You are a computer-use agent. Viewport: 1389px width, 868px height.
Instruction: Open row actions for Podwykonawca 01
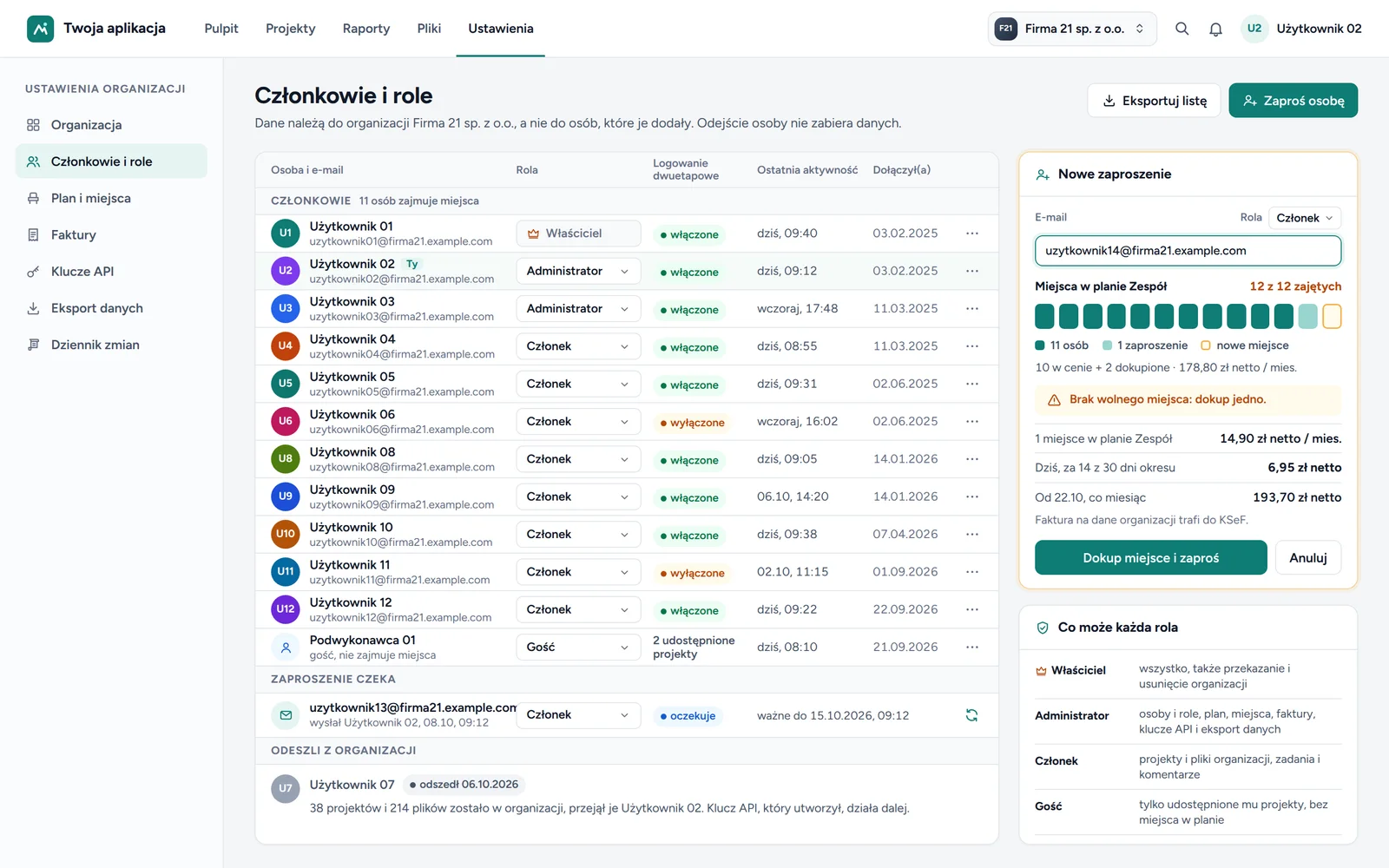click(x=971, y=647)
